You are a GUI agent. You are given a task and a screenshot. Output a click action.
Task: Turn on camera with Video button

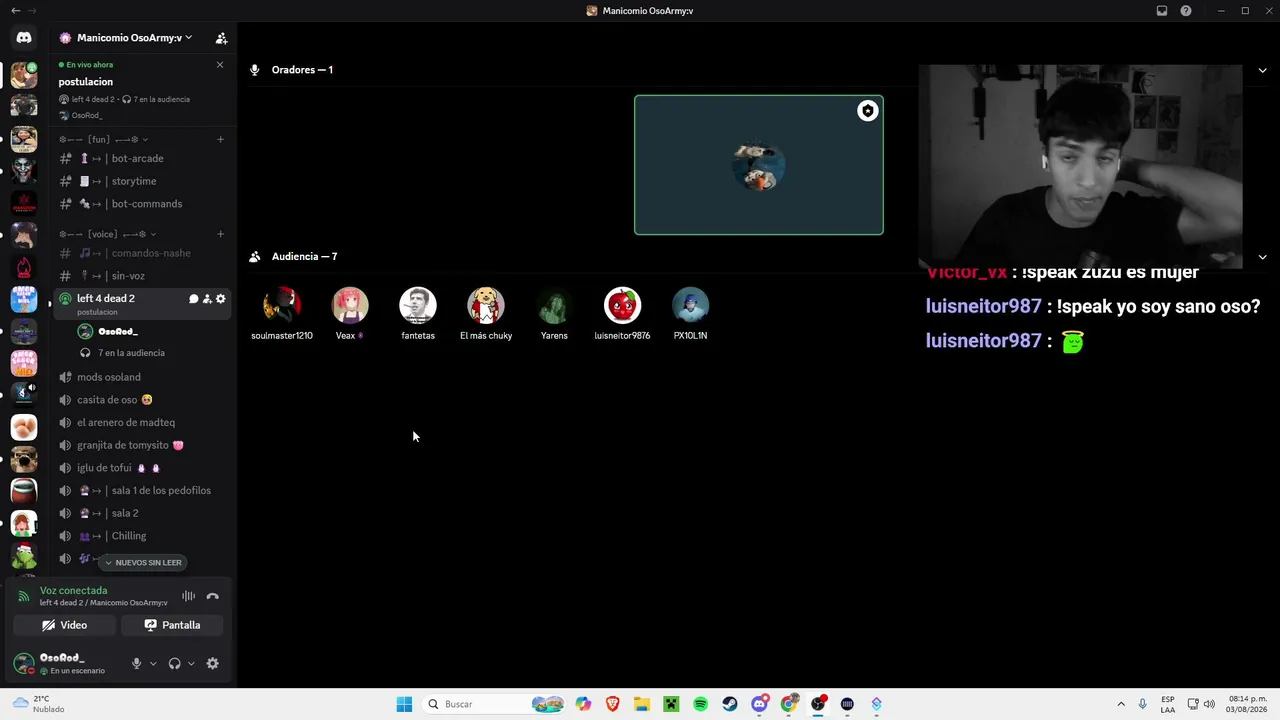[65, 625]
